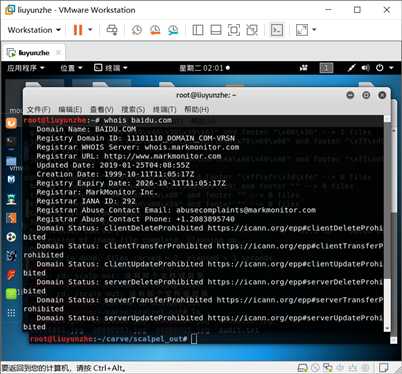402x374 pixels.
Task: Open the 位置 places menu
Action: coord(71,68)
